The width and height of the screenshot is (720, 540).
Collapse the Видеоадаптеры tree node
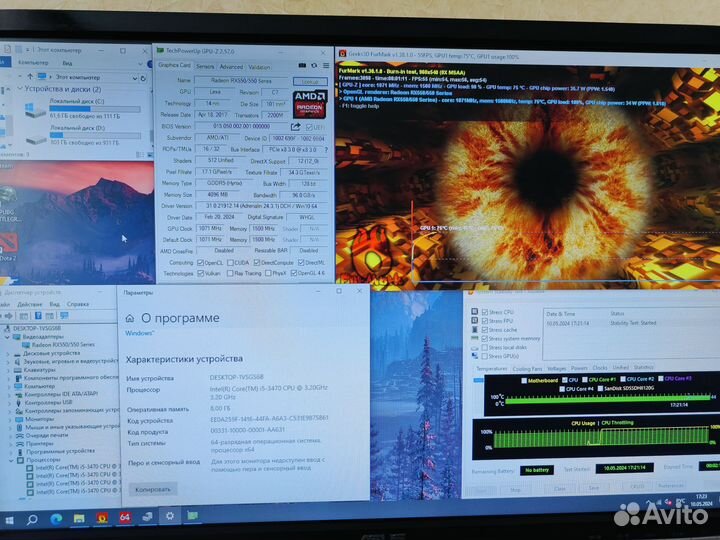pos(7,337)
